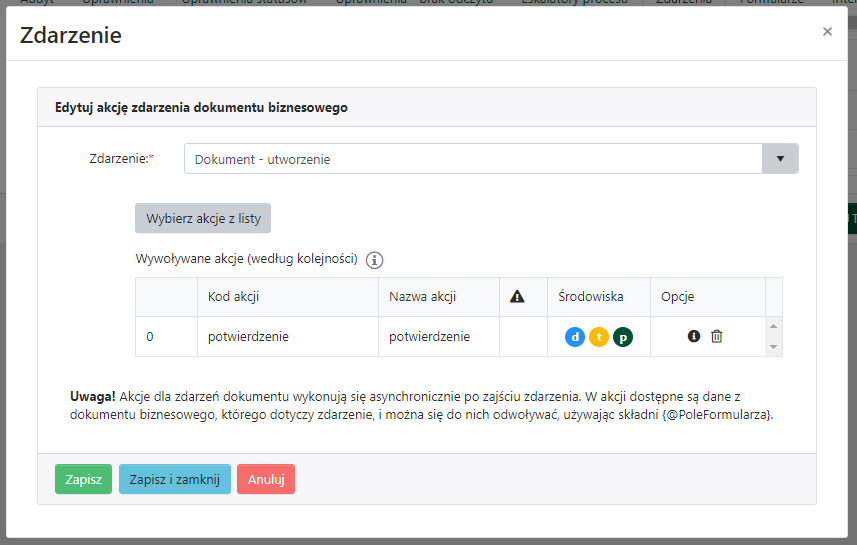The image size is (857, 545).
Task: Click the orange 't' environment badge
Action: [x=599, y=337]
